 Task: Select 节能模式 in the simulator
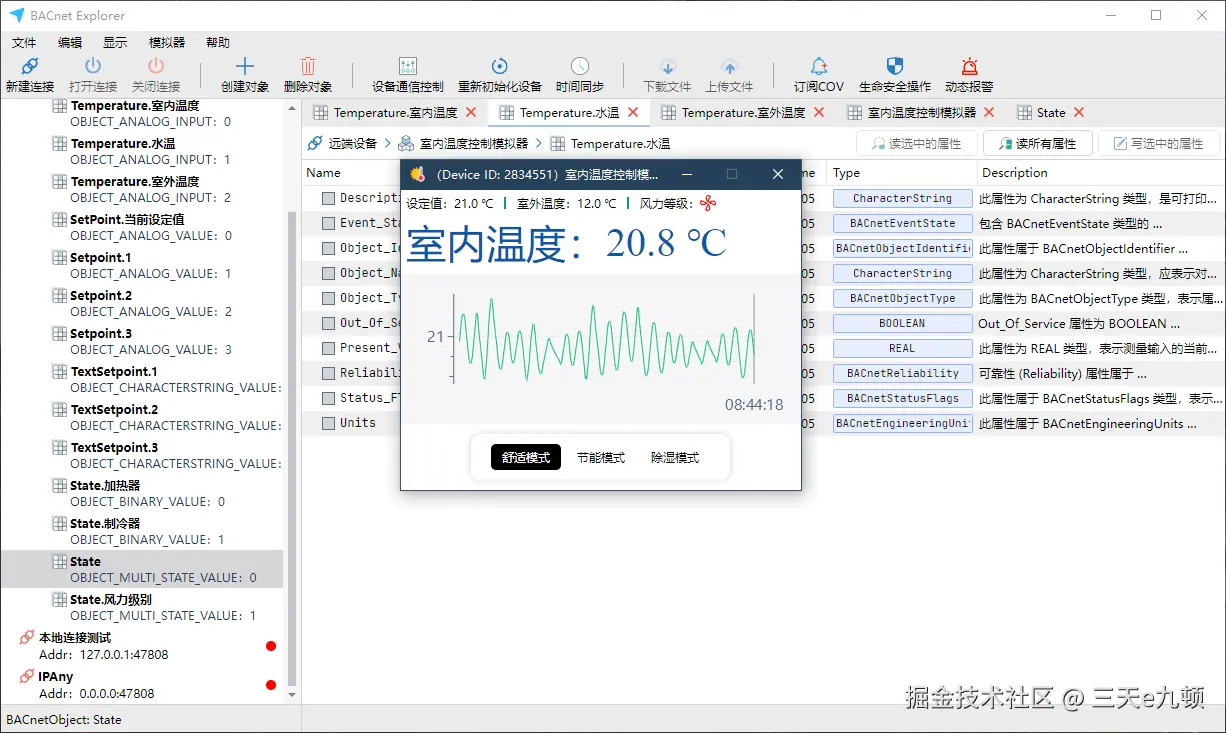pyautogui.click(x=601, y=457)
